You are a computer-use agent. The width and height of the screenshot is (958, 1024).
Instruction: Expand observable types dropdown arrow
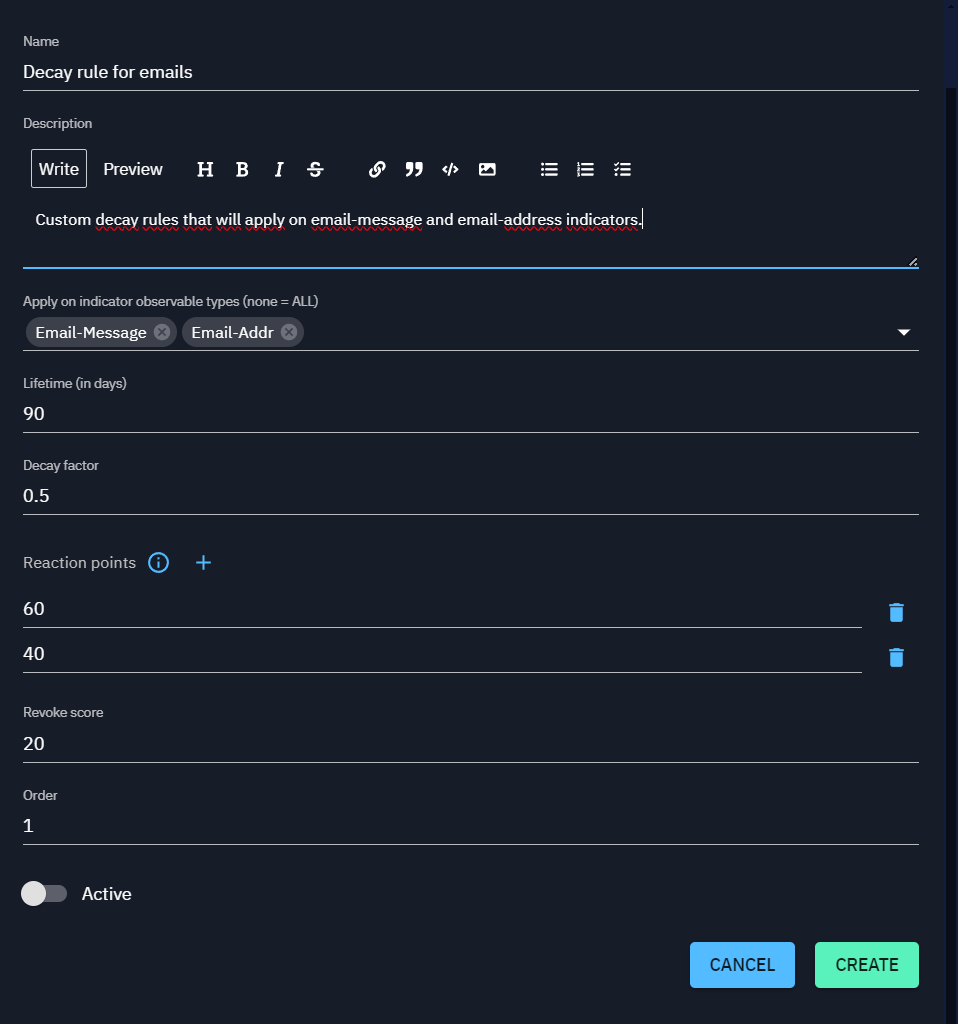click(904, 332)
